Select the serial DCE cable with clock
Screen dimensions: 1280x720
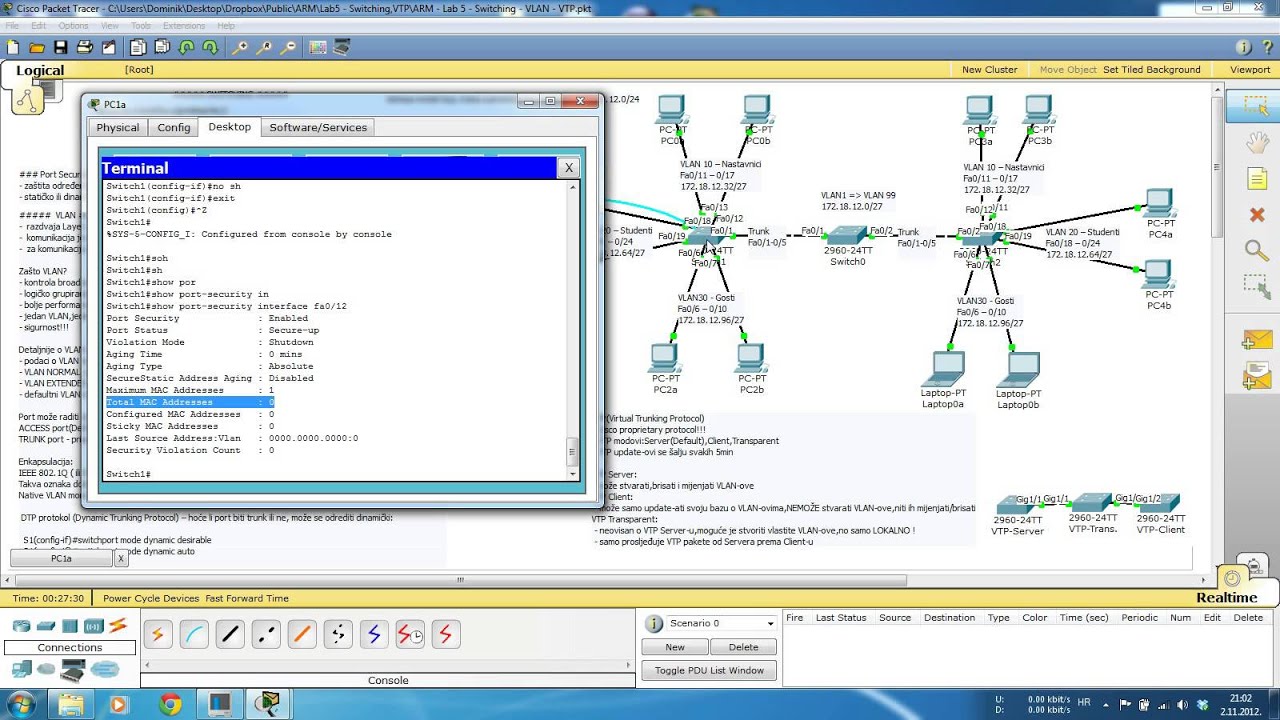click(x=410, y=634)
